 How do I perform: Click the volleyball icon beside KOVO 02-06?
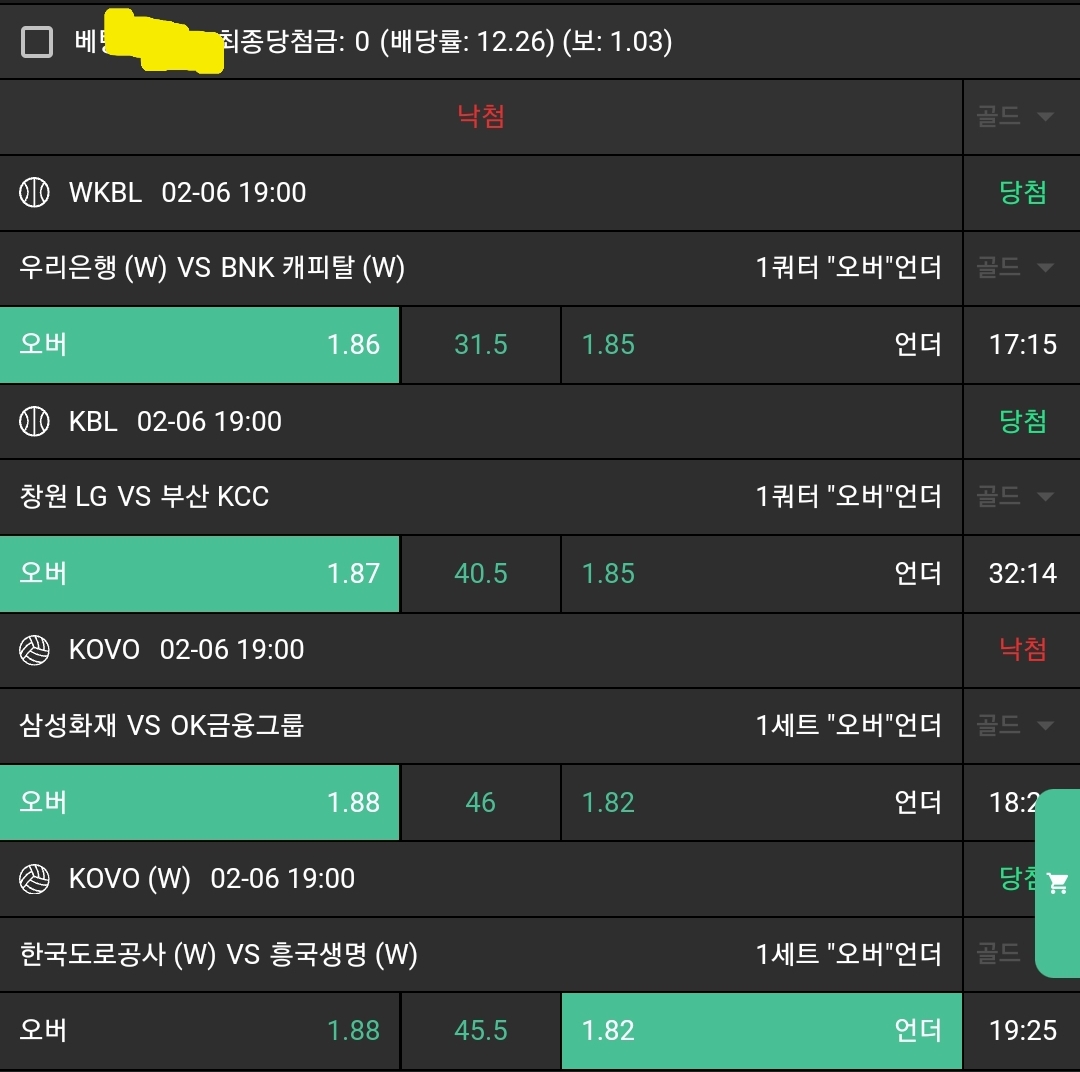pyautogui.click(x=35, y=650)
